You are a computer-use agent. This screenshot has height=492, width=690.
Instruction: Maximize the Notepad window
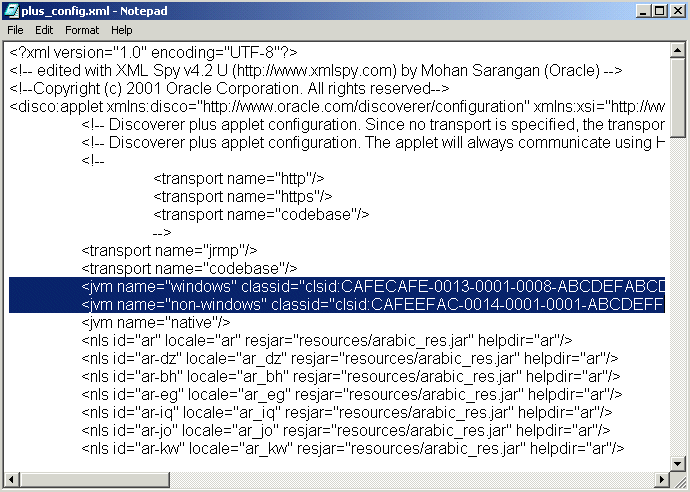[x=659, y=11]
